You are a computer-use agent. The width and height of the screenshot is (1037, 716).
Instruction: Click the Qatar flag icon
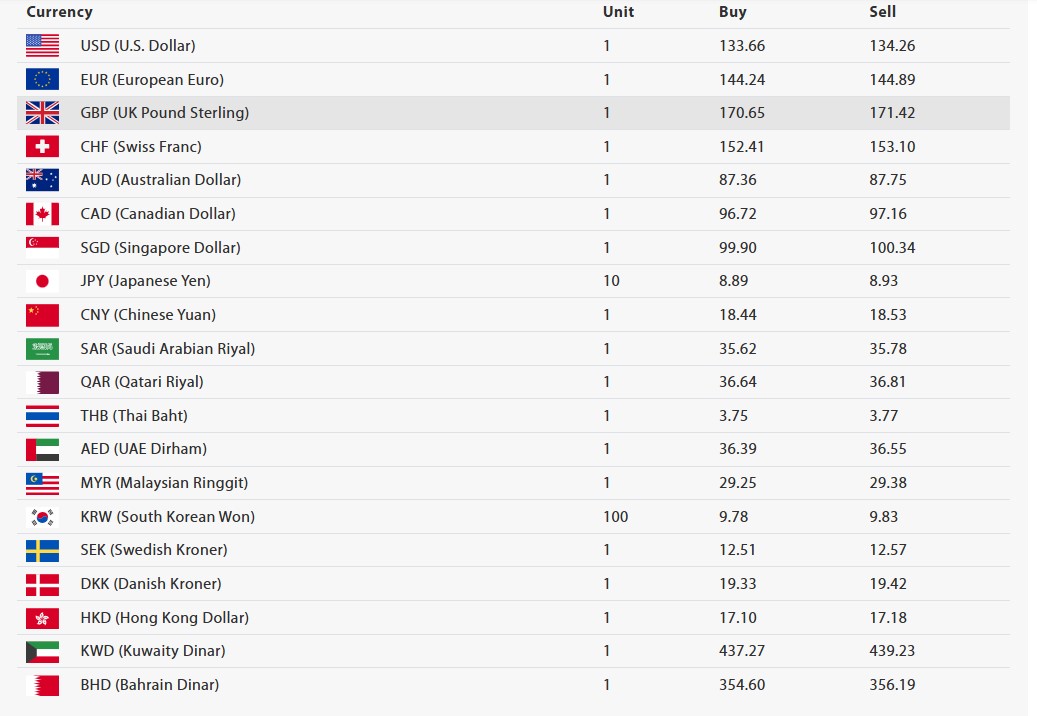coord(42,382)
